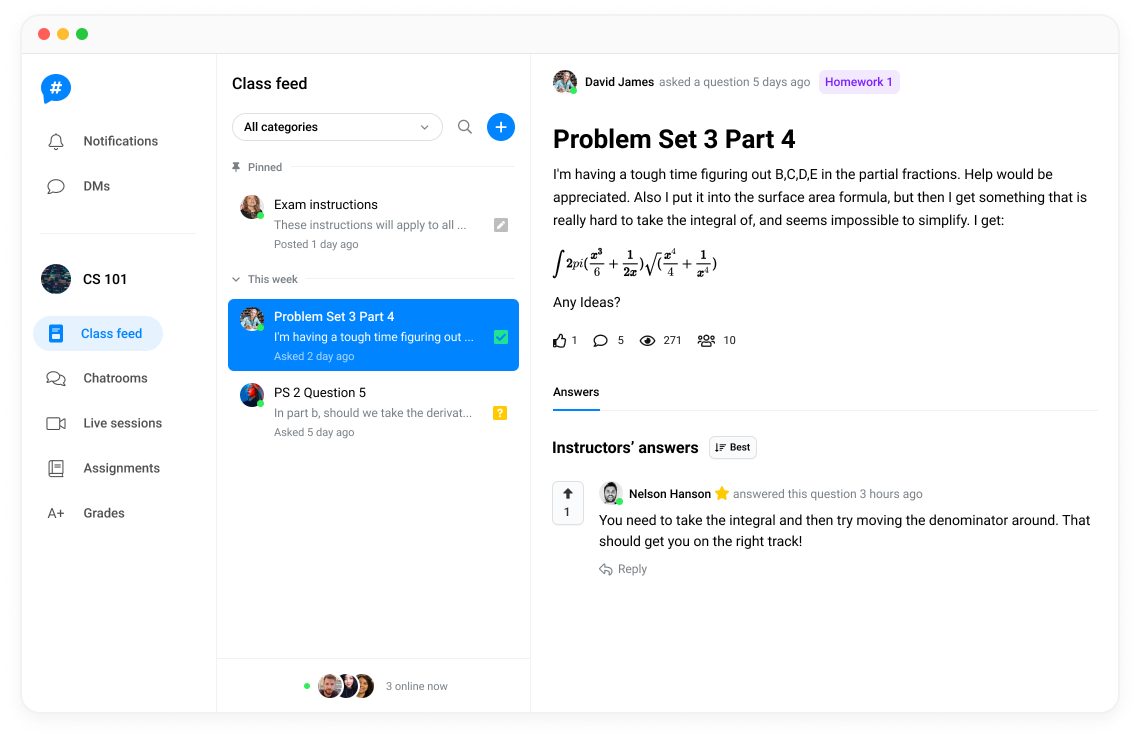Upvote Nelson Hanson's answer with the arrow
Screen dimensions: 1140x740
(568, 494)
